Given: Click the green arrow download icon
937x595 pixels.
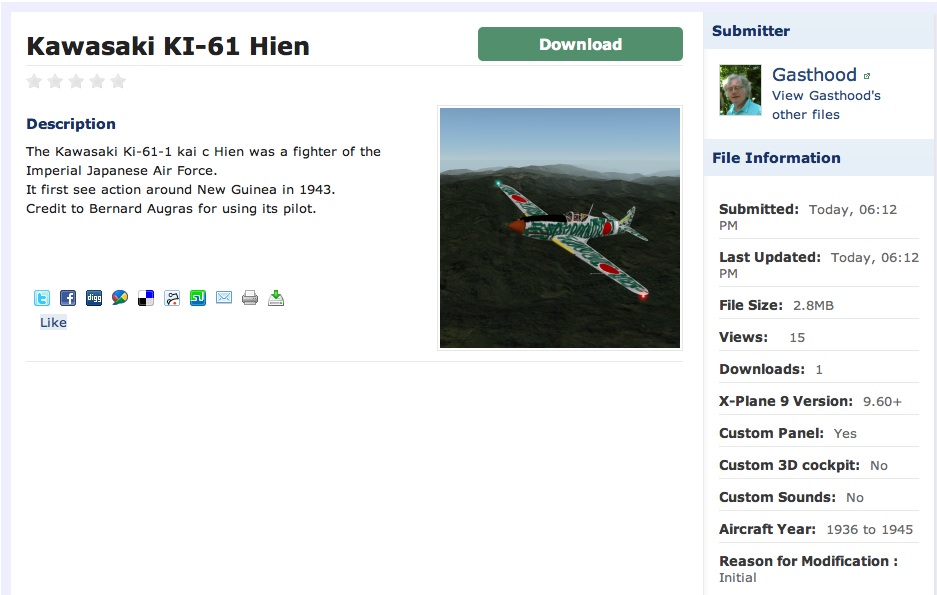Looking at the screenshot, I should pos(276,298).
